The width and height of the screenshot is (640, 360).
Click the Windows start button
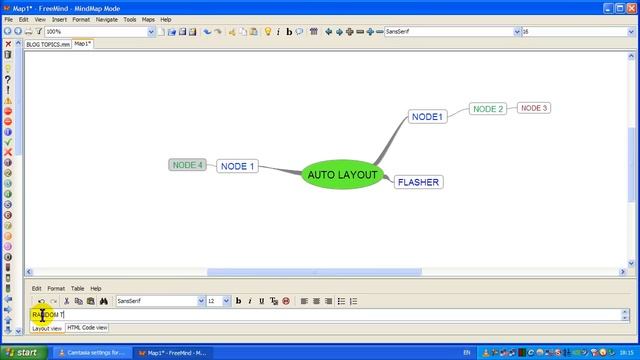(x=24, y=353)
